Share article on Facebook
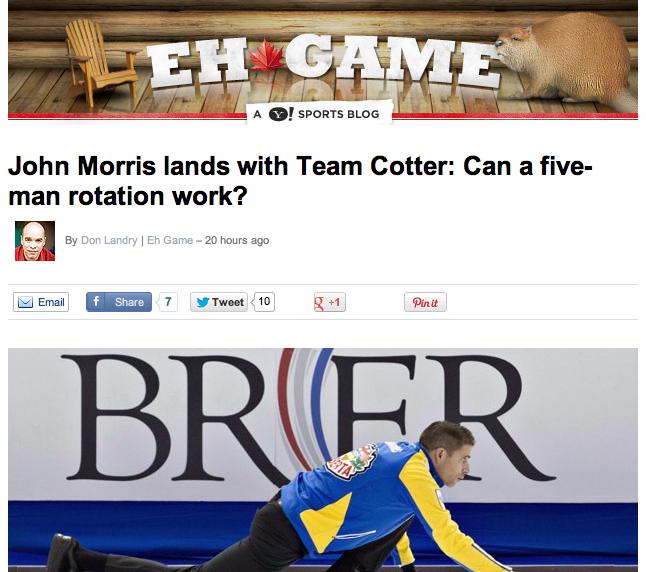 pyautogui.click(x=119, y=302)
